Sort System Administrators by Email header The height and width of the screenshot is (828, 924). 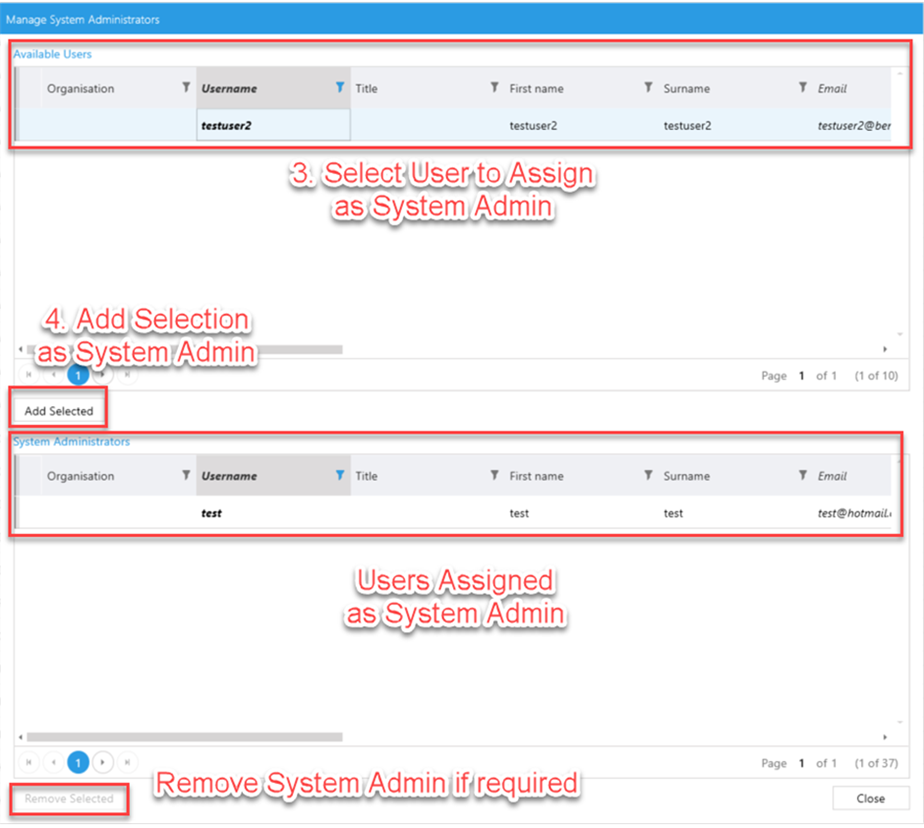click(x=832, y=476)
